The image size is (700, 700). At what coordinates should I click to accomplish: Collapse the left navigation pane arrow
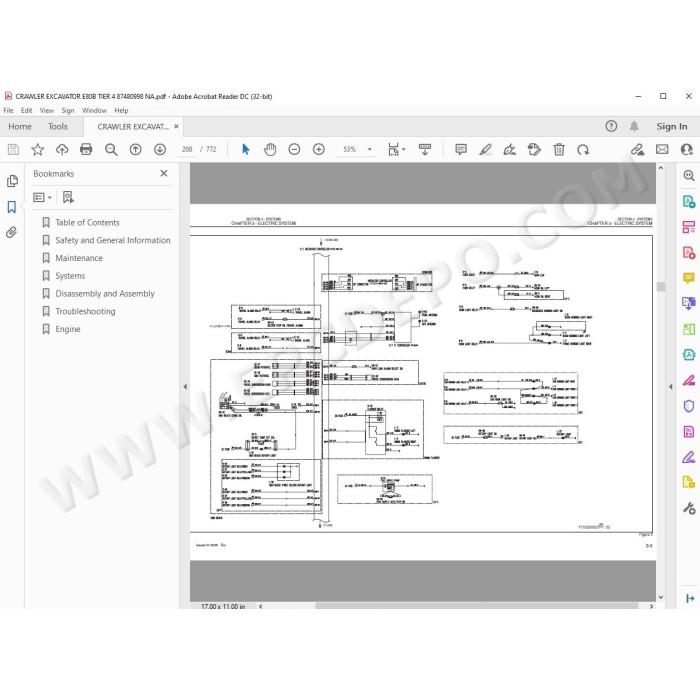[185, 387]
